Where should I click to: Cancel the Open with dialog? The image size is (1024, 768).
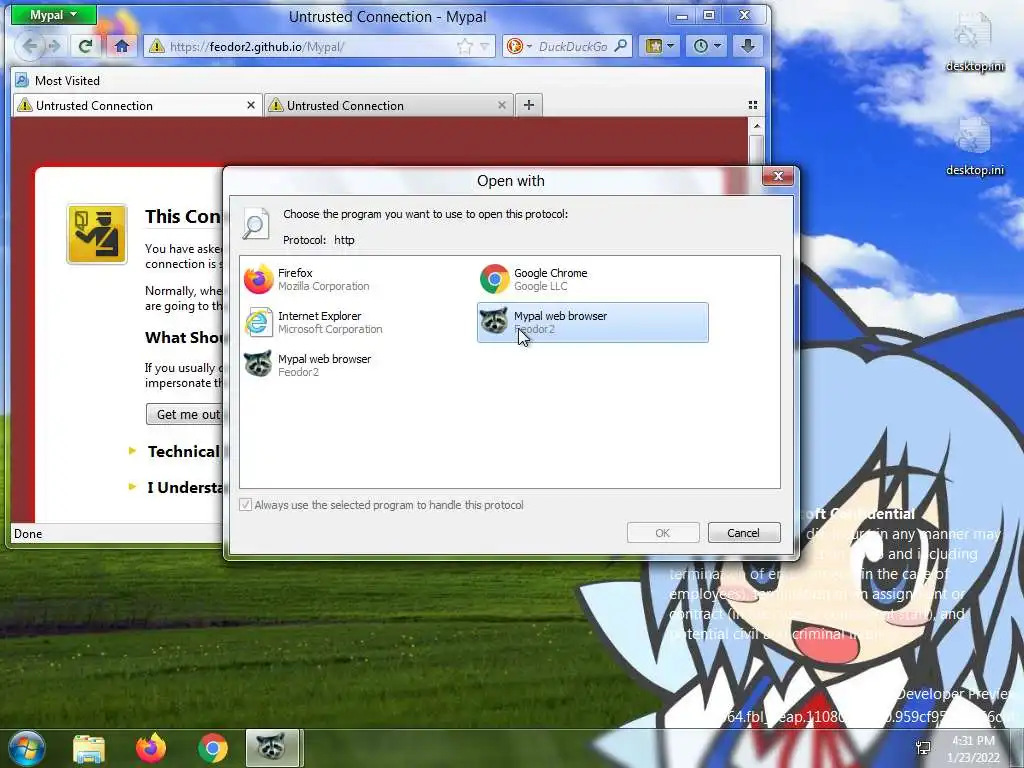tap(744, 533)
